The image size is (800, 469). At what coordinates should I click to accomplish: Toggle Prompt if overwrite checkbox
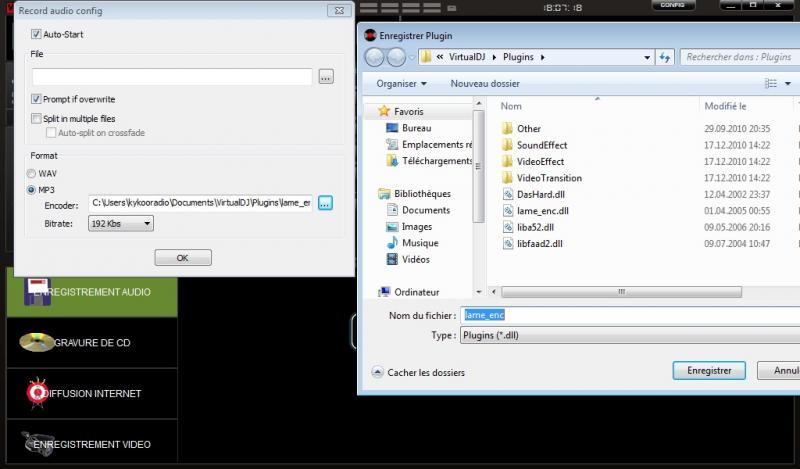(36, 99)
